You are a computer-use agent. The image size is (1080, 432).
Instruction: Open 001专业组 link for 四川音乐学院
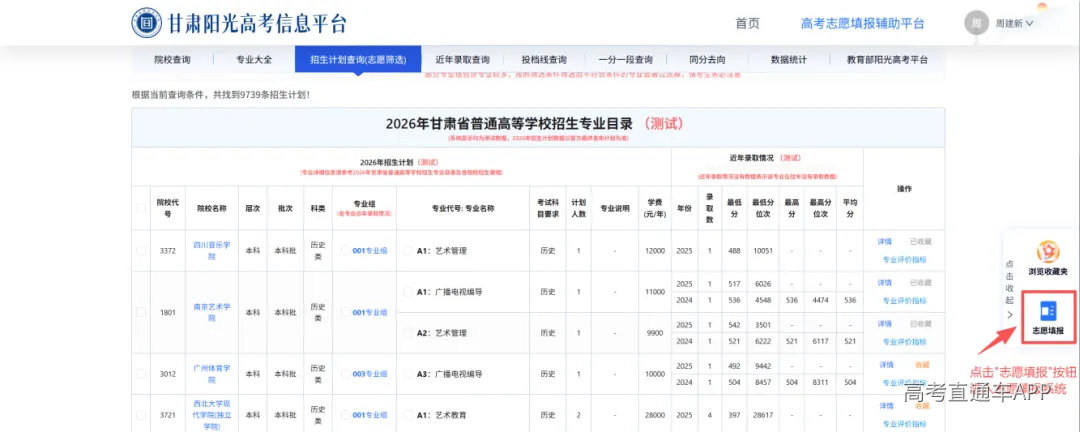[370, 251]
